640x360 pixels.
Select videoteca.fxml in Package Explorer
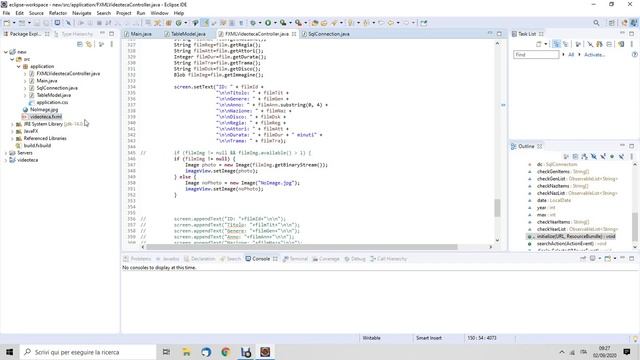pyautogui.click(x=45, y=117)
